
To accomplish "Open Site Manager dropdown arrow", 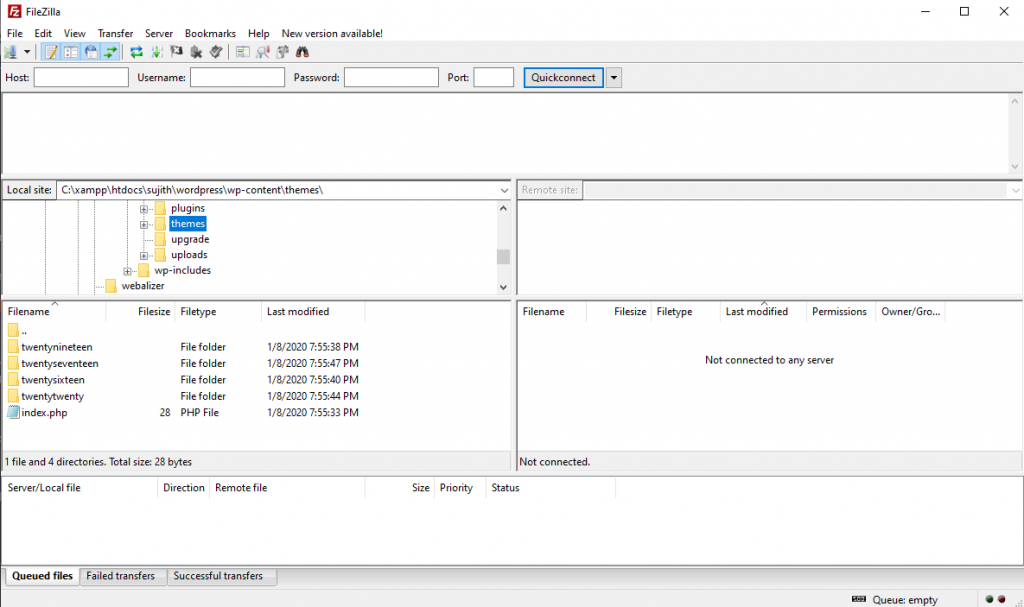I will pyautogui.click(x=27, y=52).
